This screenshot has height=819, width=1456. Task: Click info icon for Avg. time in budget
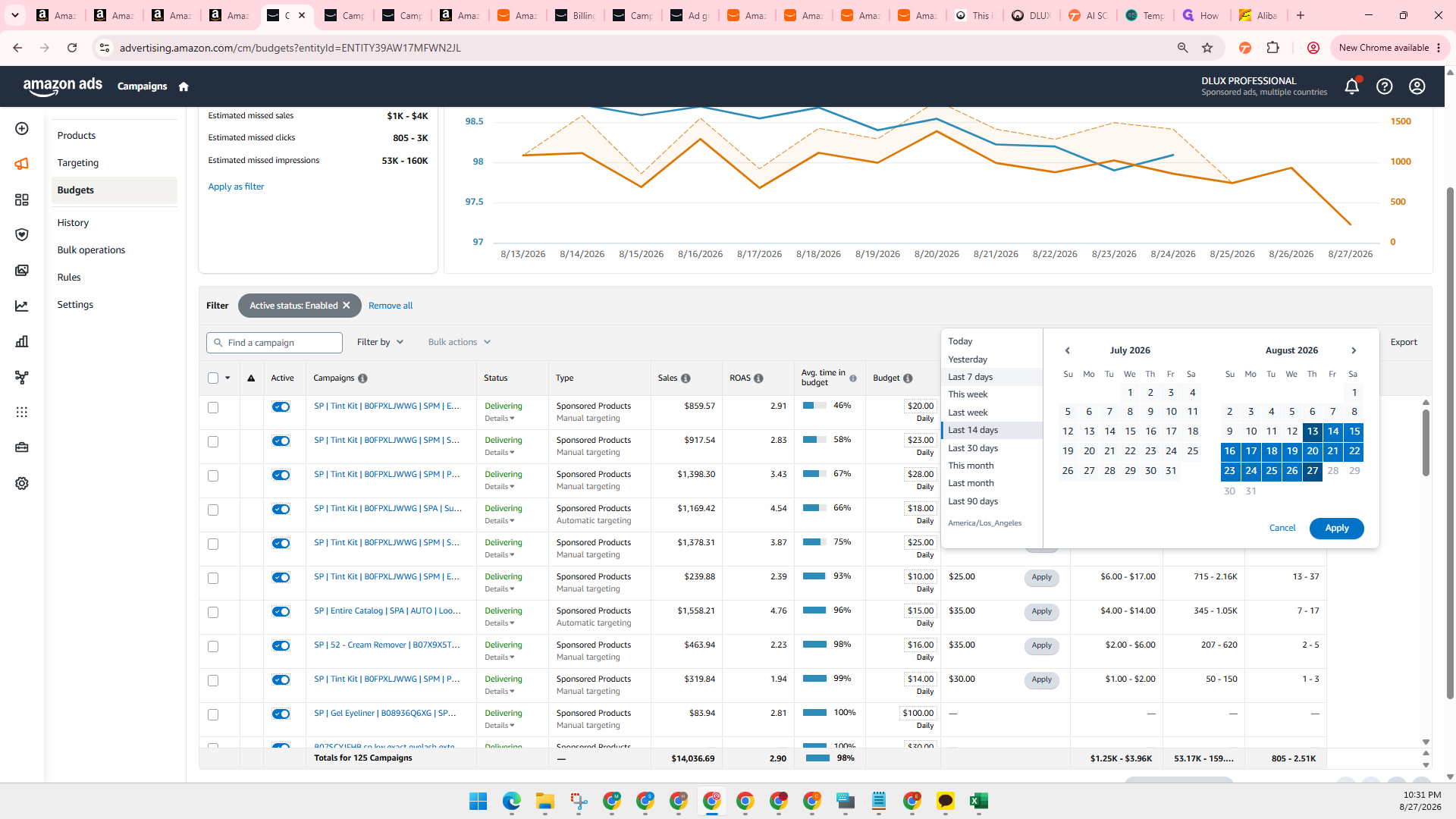pos(853,378)
